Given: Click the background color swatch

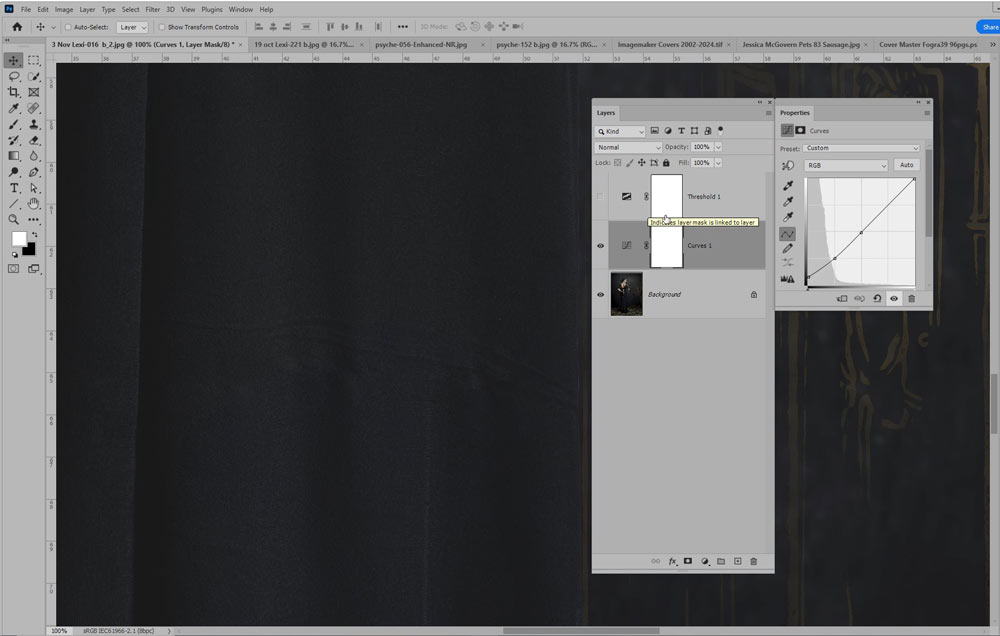Looking at the screenshot, I should 29,249.
